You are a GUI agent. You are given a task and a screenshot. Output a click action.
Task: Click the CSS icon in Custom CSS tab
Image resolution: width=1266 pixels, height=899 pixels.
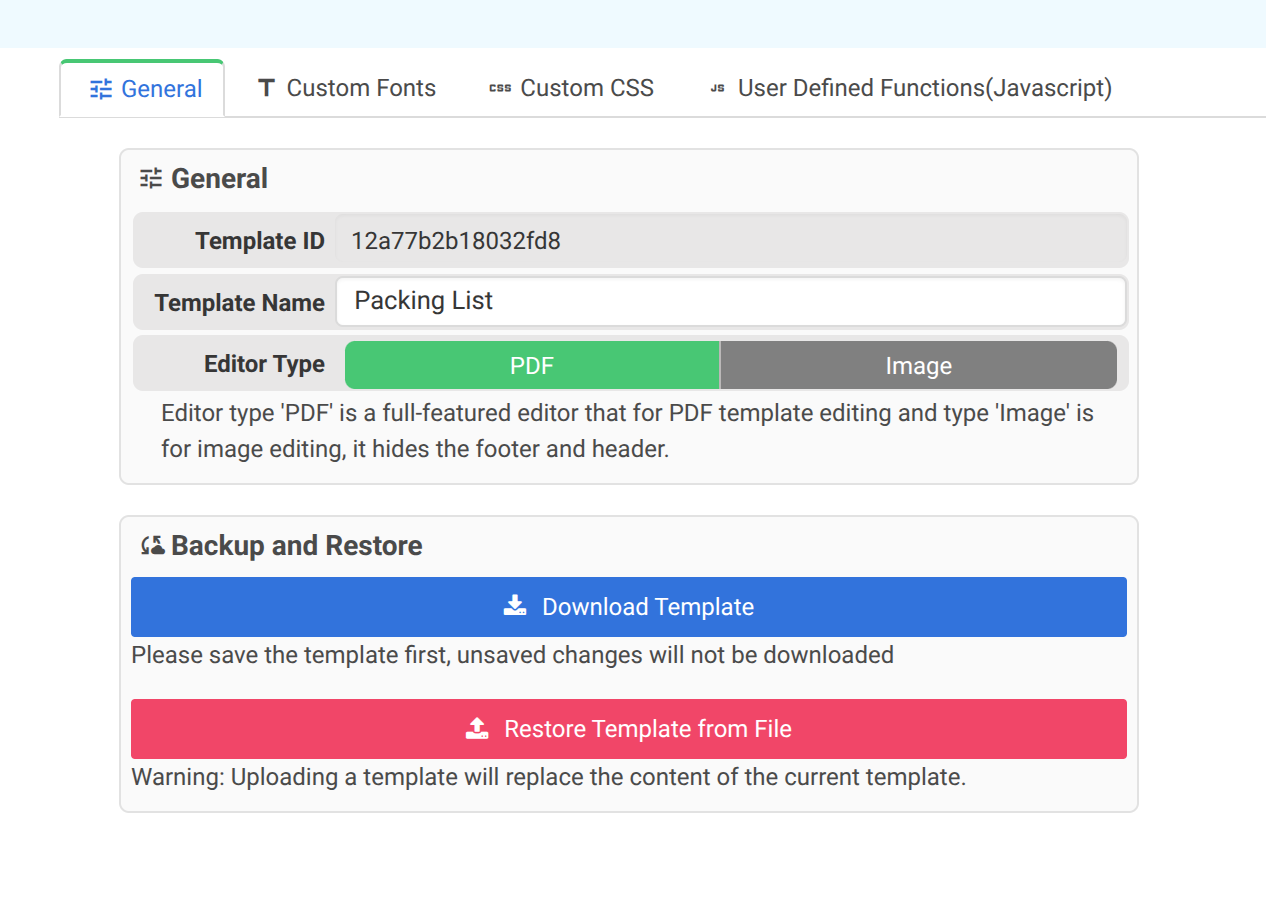point(500,88)
